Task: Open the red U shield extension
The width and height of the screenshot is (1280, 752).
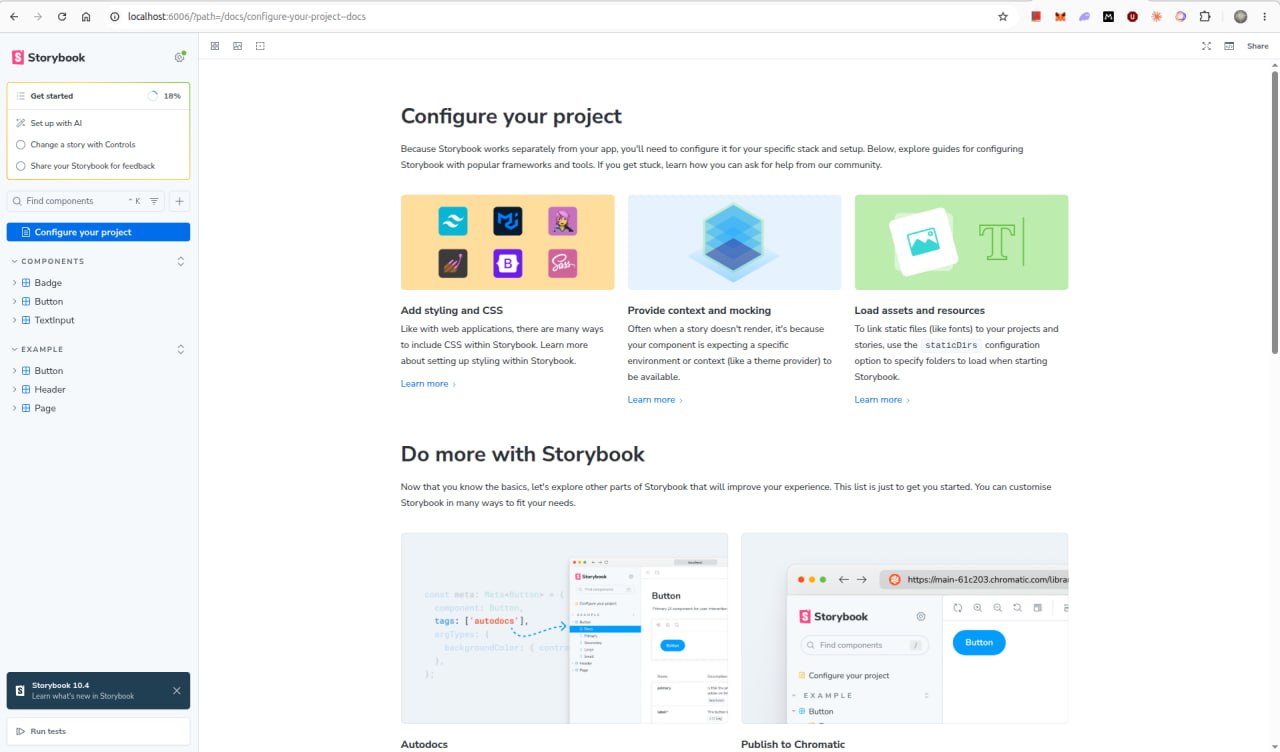Action: coord(1132,17)
